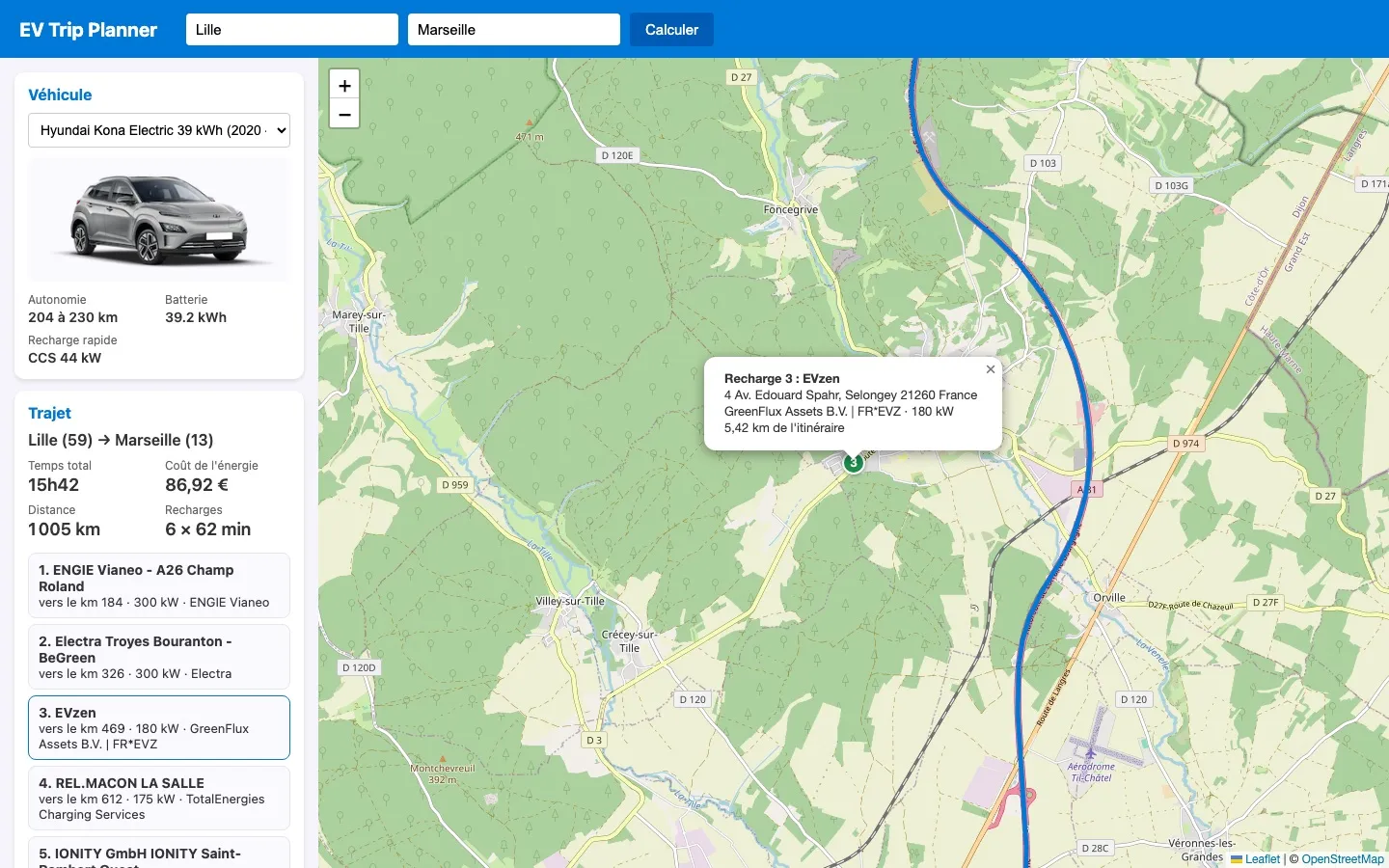Click the Trajet section heading
1389x868 pixels.
coord(49,413)
